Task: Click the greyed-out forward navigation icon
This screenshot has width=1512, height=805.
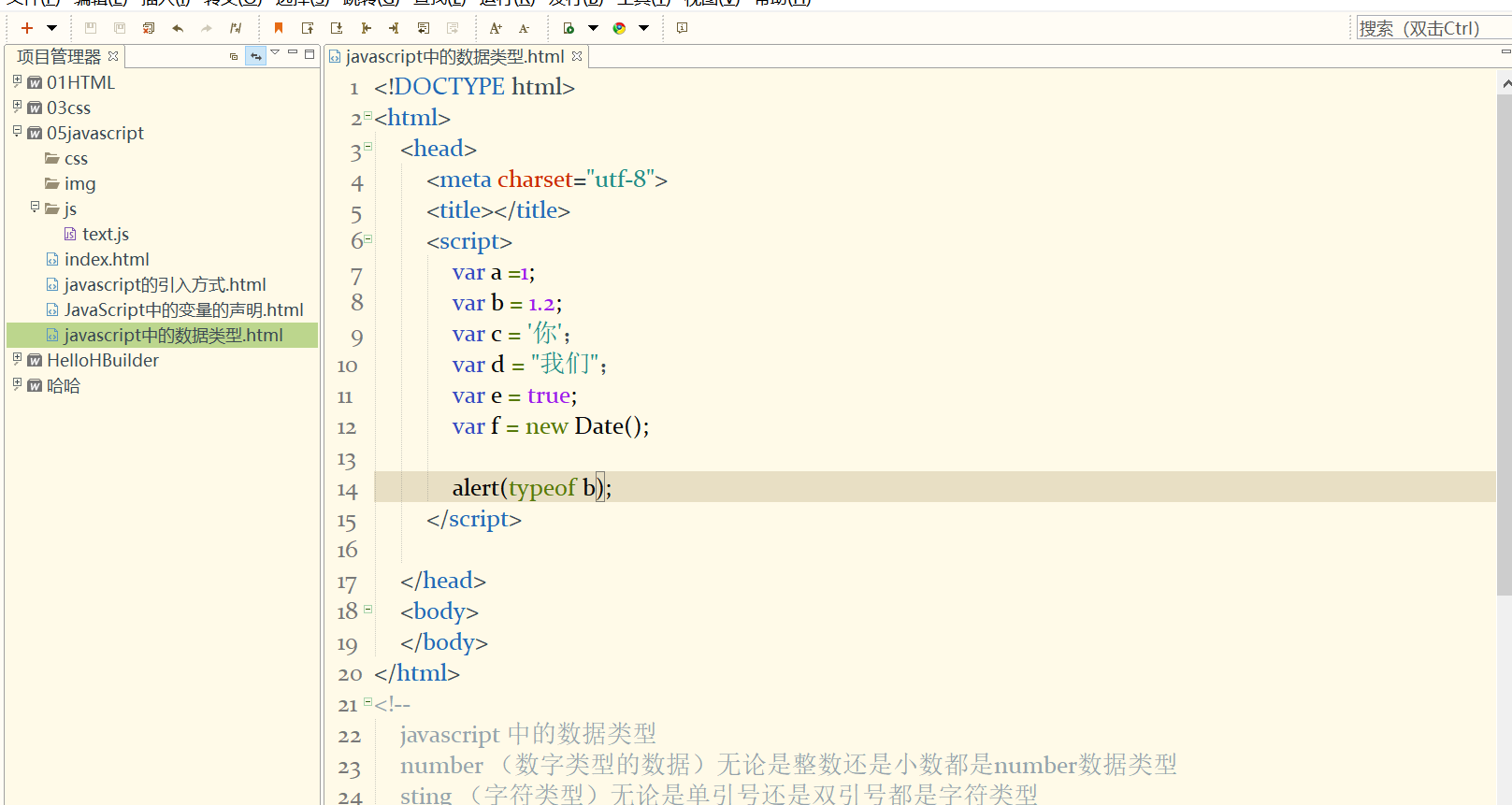Action: 453,28
